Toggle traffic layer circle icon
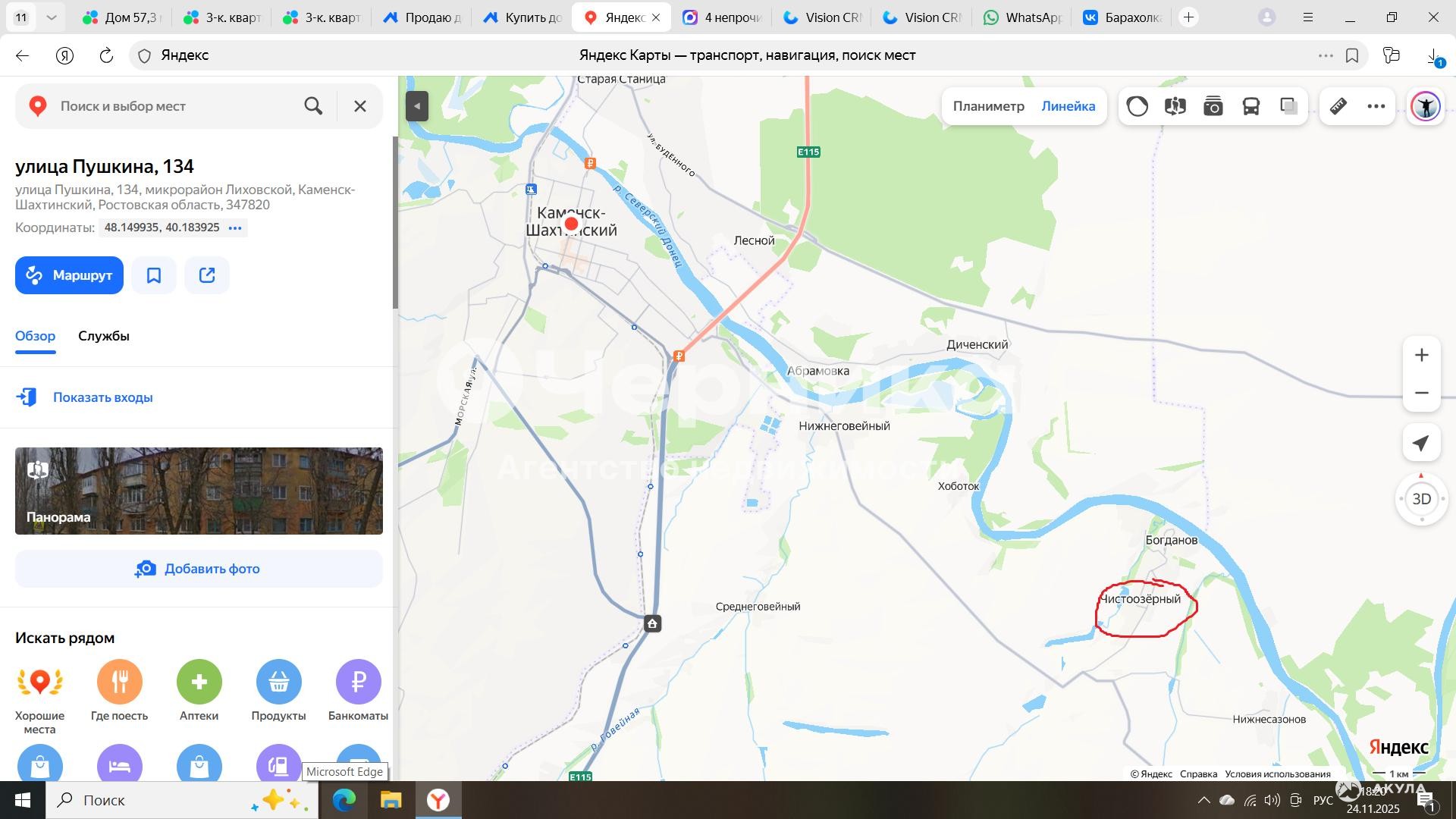This screenshot has width=1456, height=819. (1137, 106)
